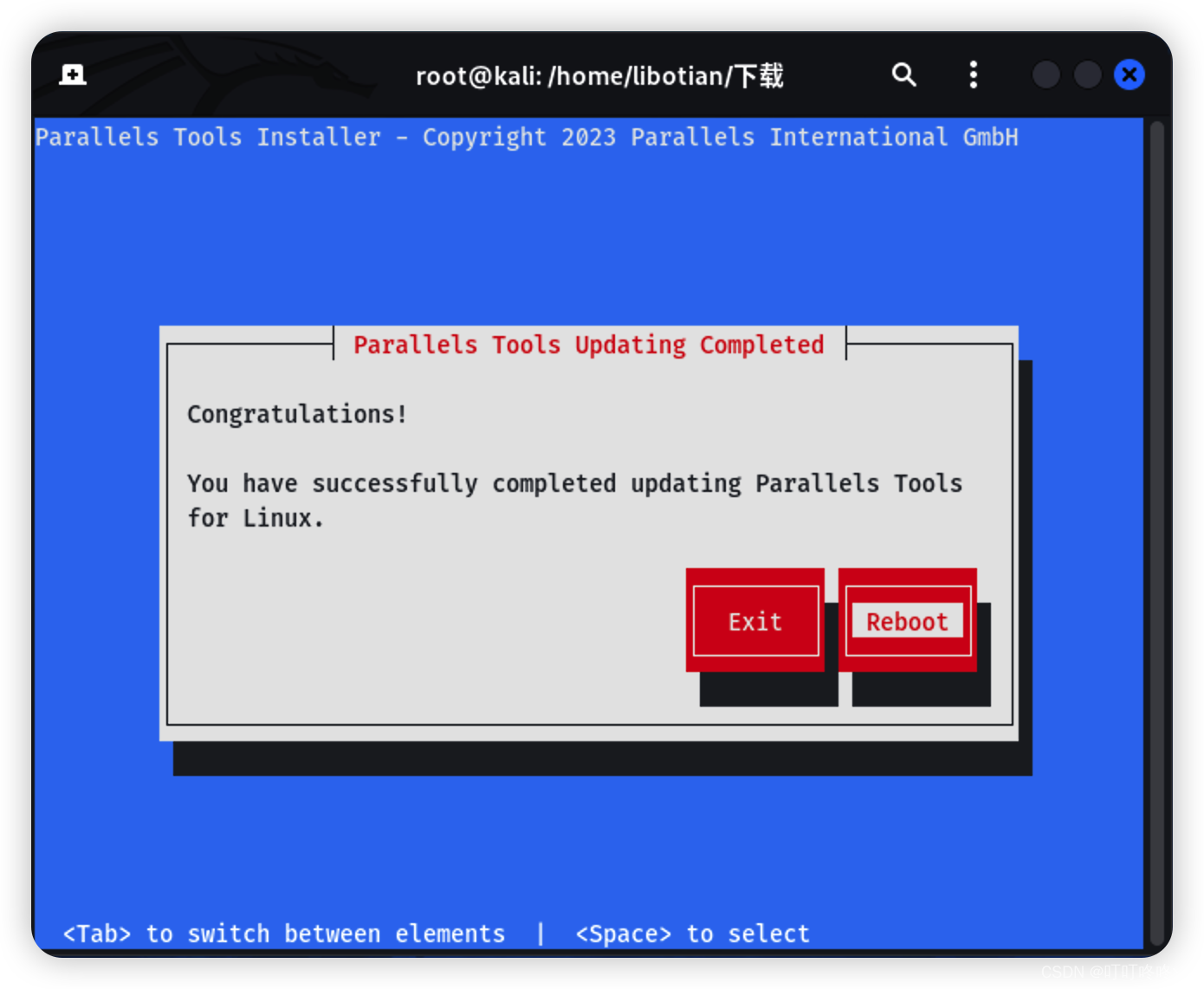
Task: Click the unfocused Exit control
Action: (x=754, y=621)
